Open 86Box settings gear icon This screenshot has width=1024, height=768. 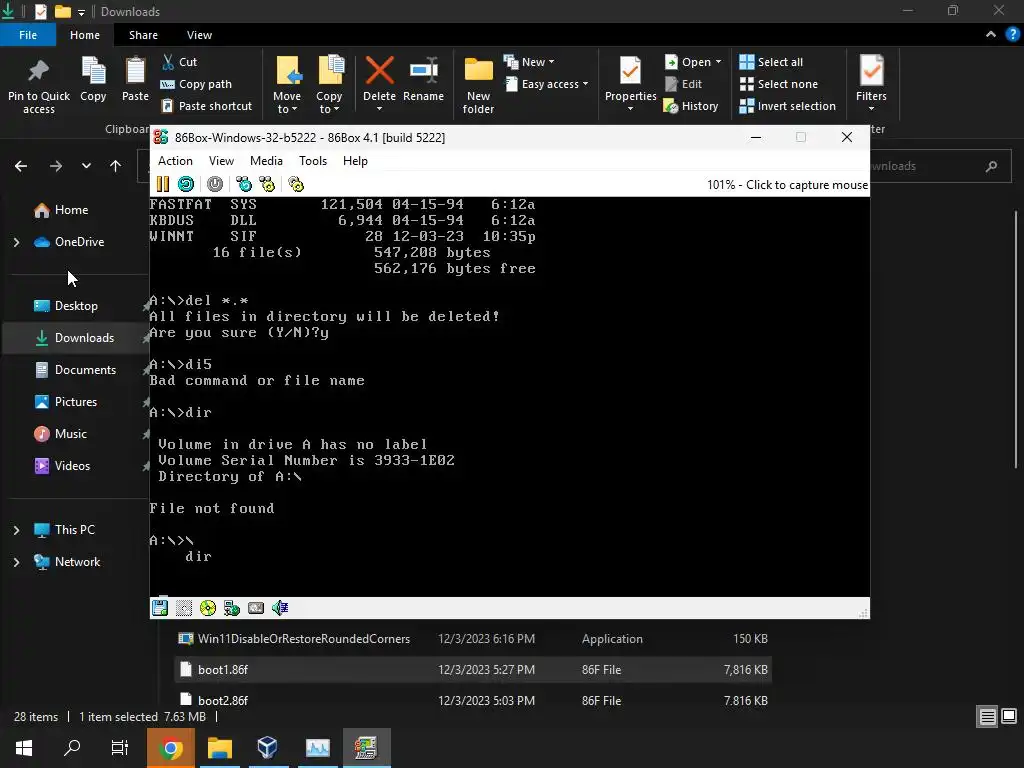coord(296,184)
